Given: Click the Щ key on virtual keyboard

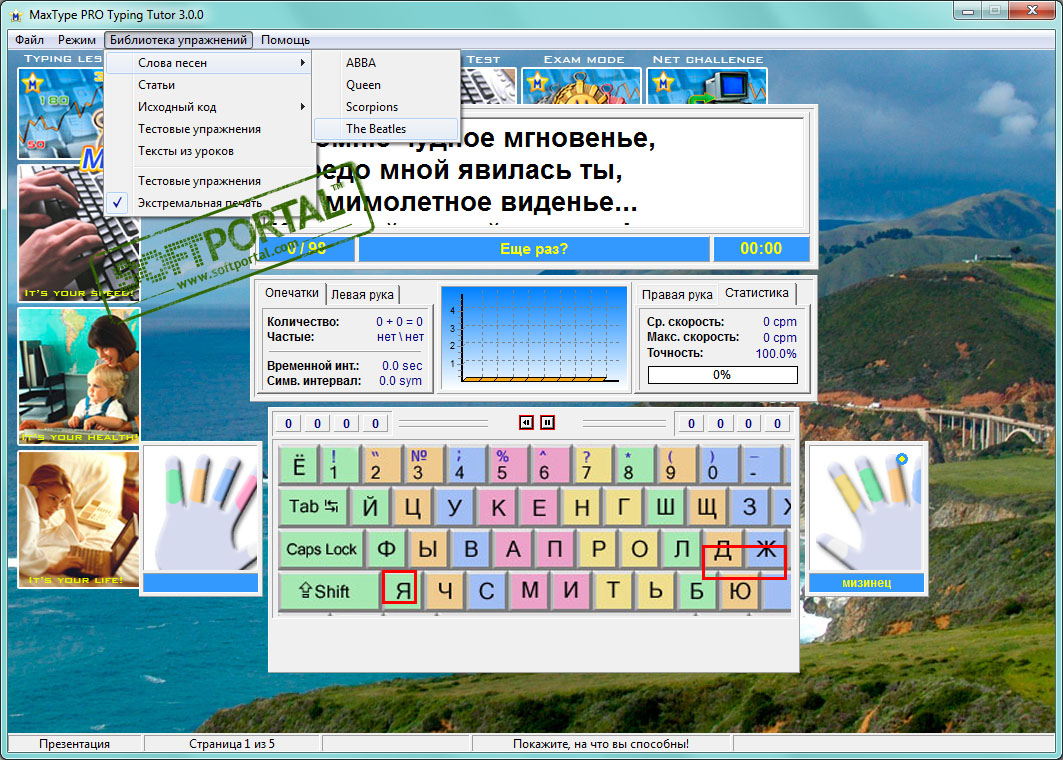Looking at the screenshot, I should click(x=707, y=506).
